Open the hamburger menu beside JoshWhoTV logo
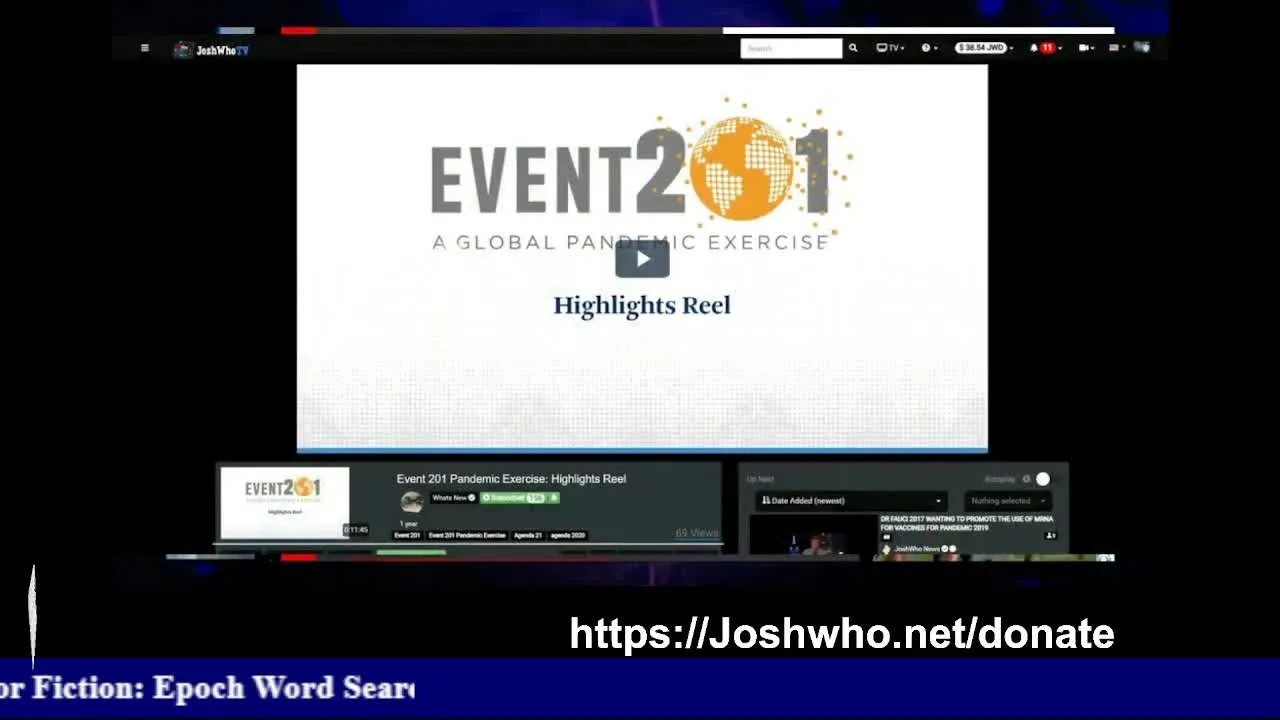Image resolution: width=1280 pixels, height=720 pixels. pyautogui.click(x=145, y=48)
